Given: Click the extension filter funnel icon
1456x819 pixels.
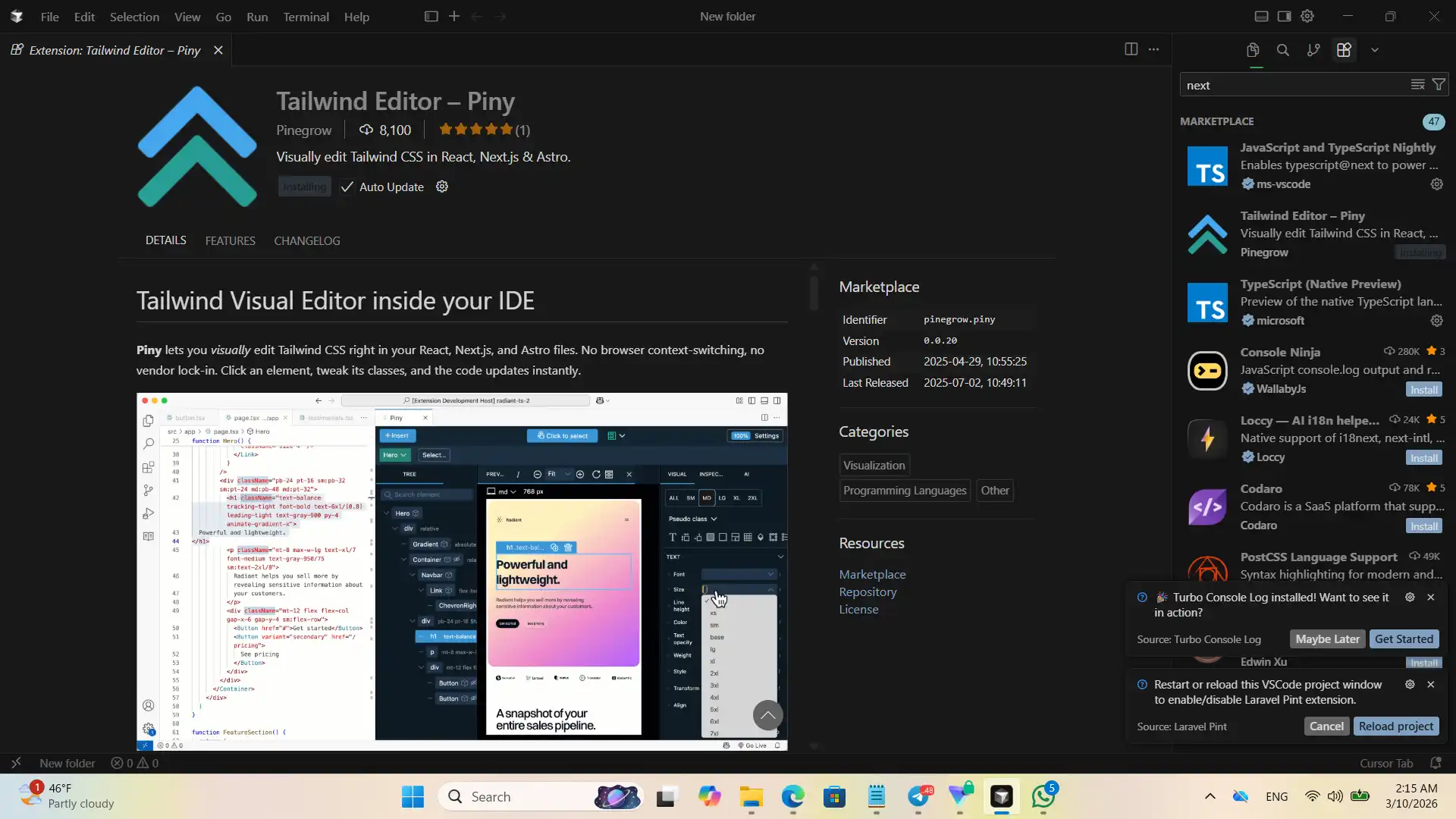Looking at the screenshot, I should coord(1439,85).
